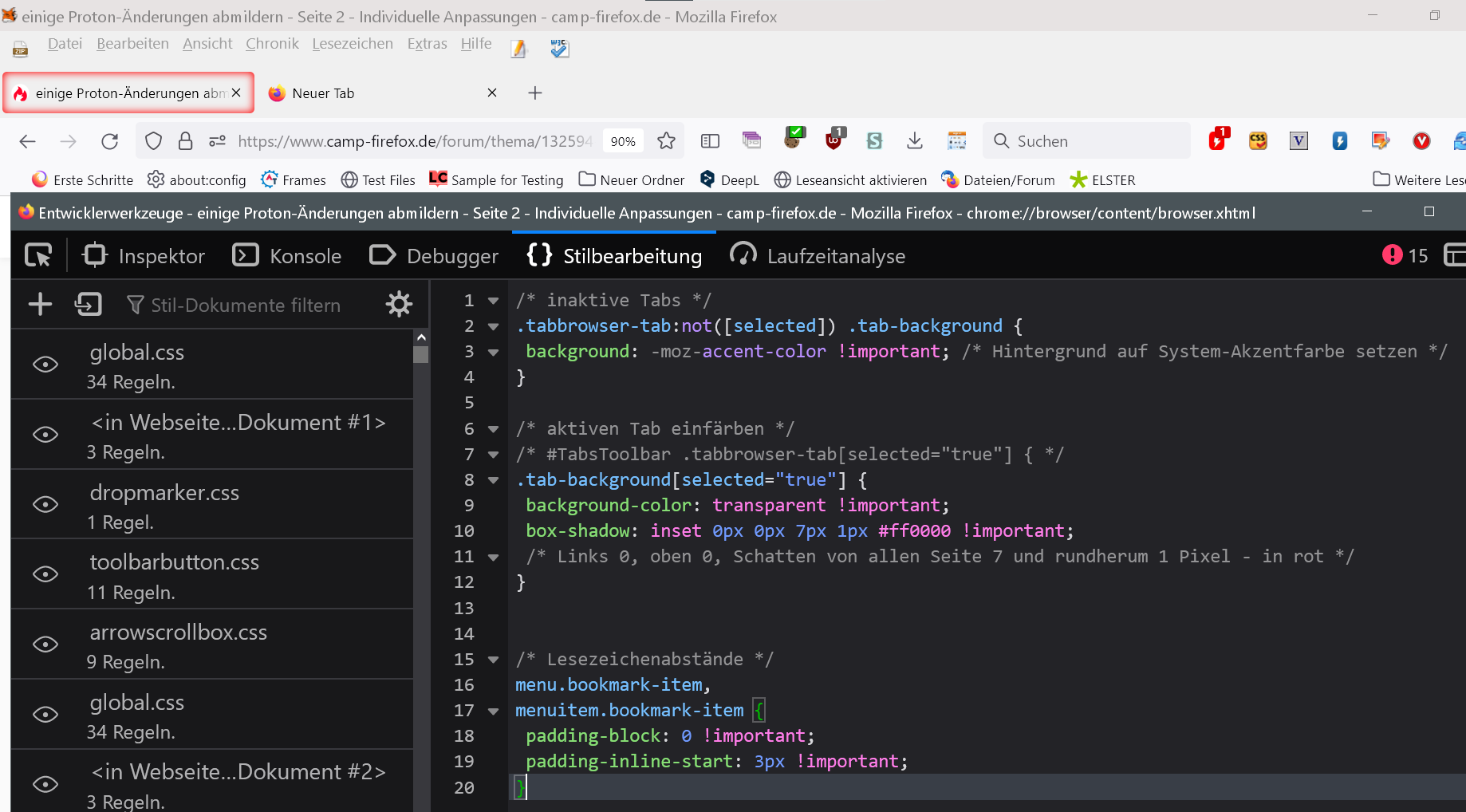Click the element picker icon in devtools

pos(37,255)
